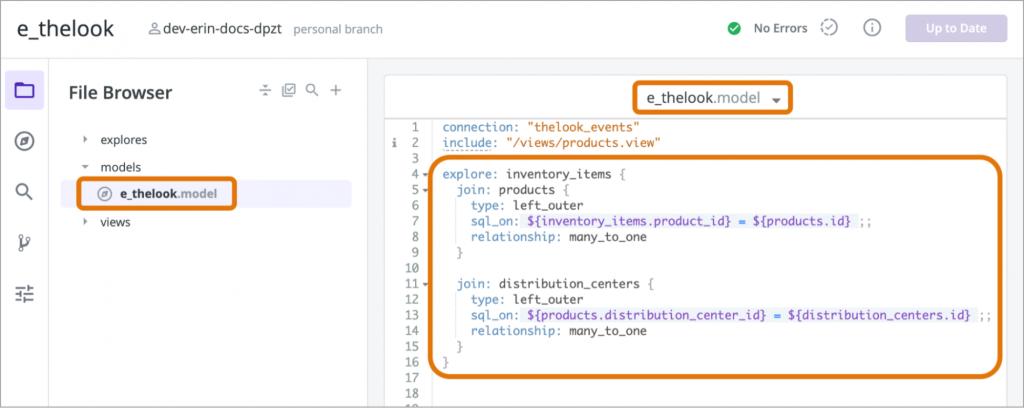Click the info icon near Up to Date

tap(872, 28)
